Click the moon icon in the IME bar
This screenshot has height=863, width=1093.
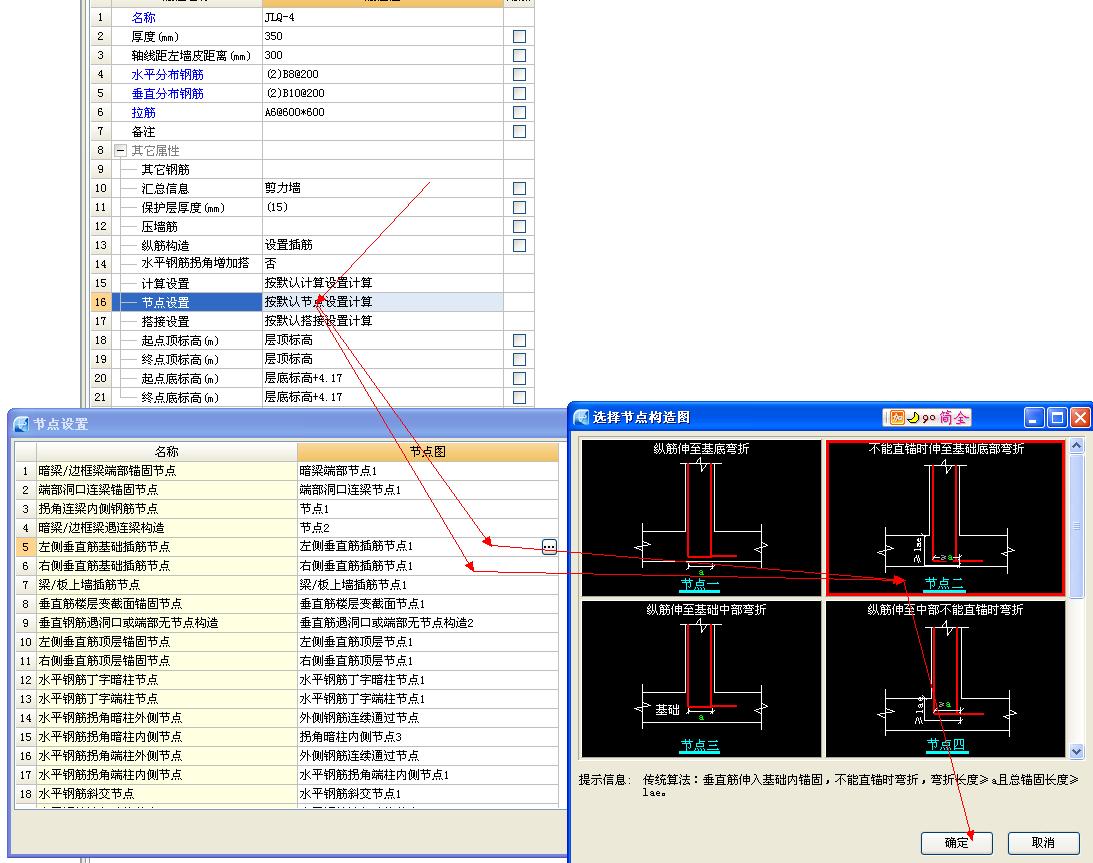tap(913, 418)
